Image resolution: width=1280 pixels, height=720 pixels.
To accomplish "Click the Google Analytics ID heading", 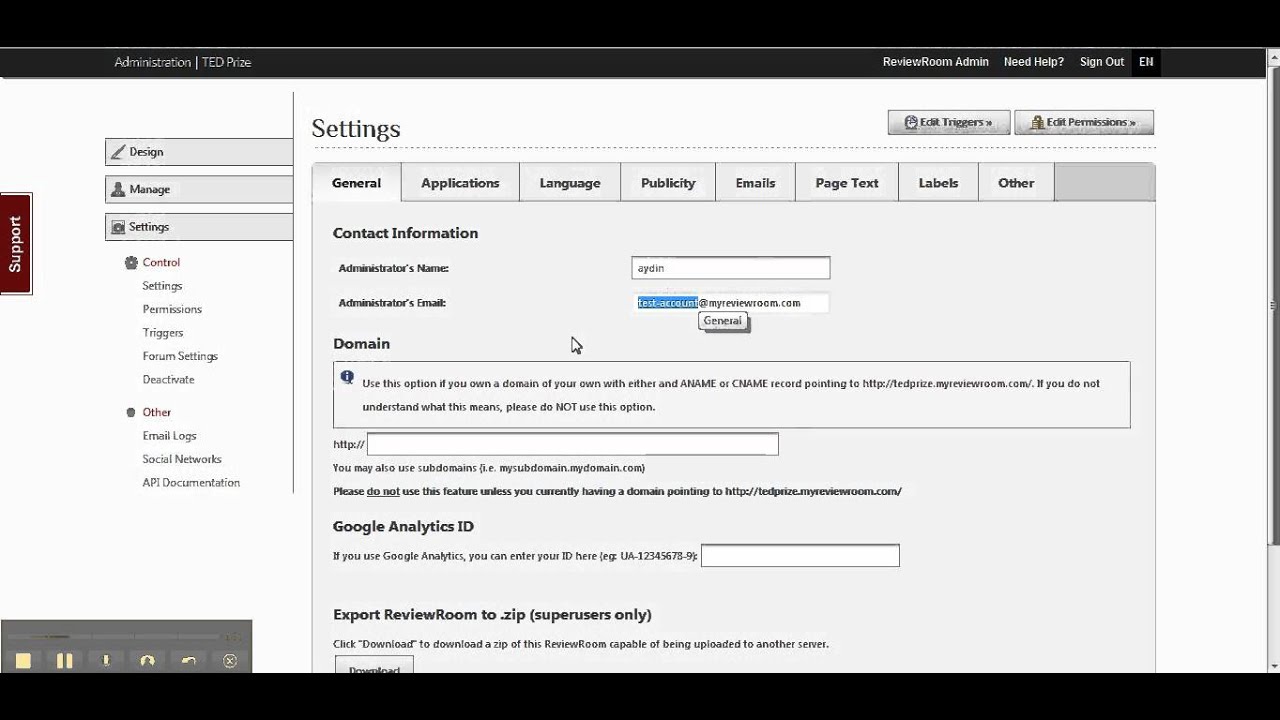I will [403, 526].
